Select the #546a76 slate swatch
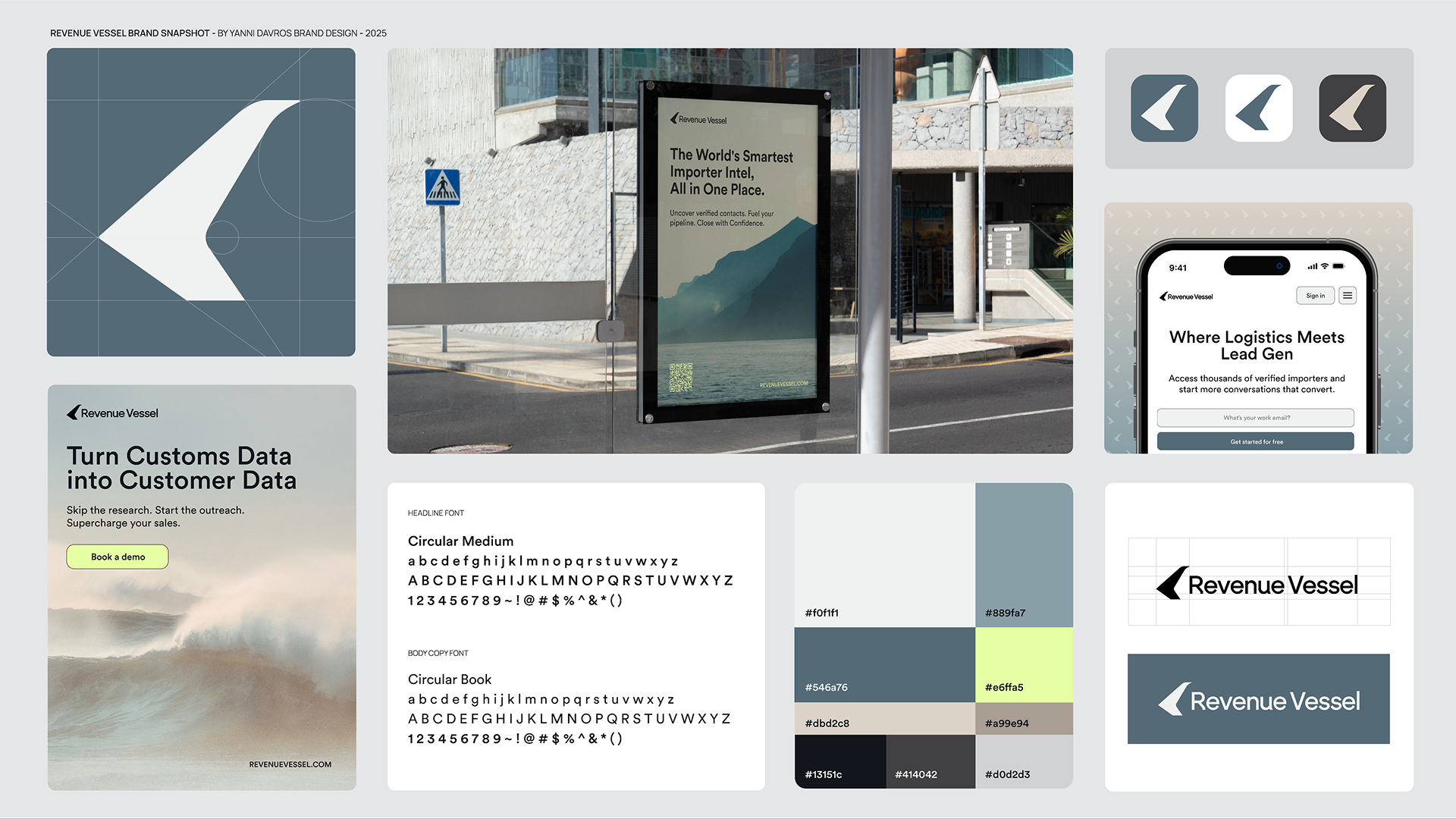Image resolution: width=1456 pixels, height=819 pixels. click(x=884, y=664)
